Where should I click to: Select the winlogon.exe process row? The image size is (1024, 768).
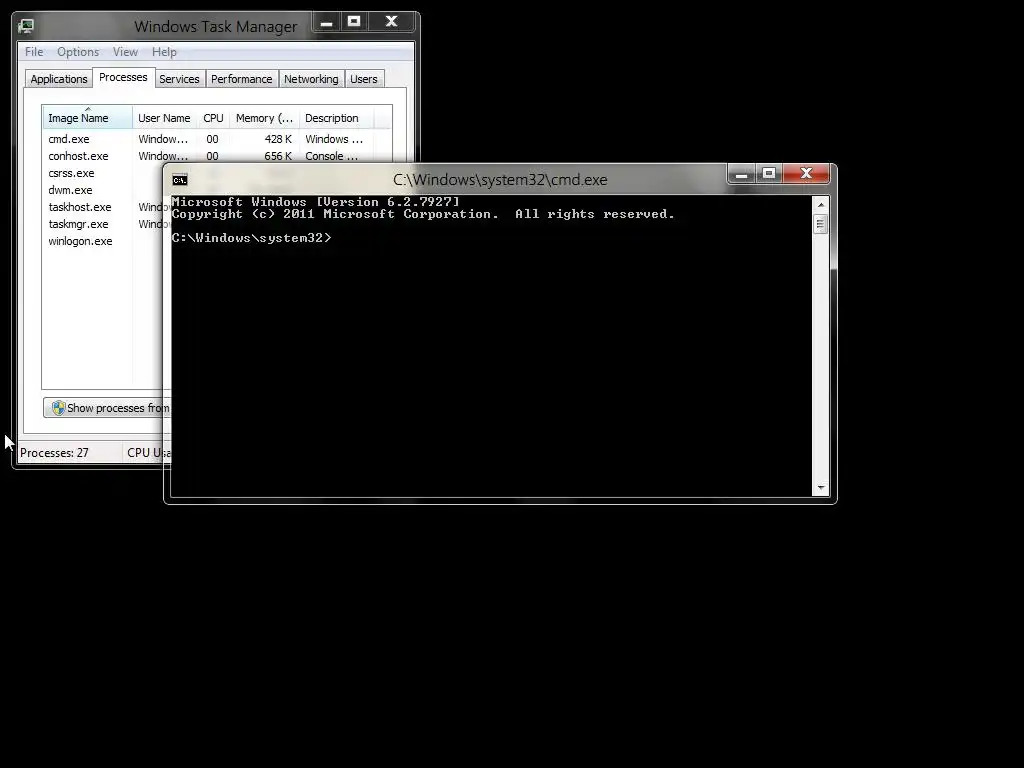tap(103, 241)
